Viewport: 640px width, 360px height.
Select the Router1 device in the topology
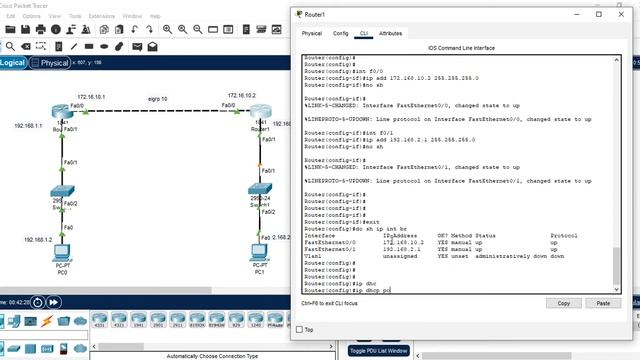(260, 111)
